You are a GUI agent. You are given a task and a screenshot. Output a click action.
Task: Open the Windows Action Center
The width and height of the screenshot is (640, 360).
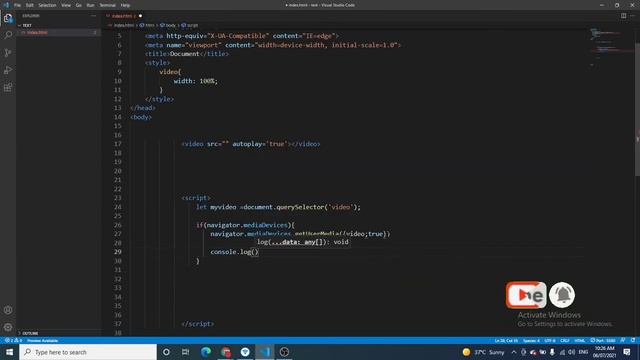click(627, 352)
